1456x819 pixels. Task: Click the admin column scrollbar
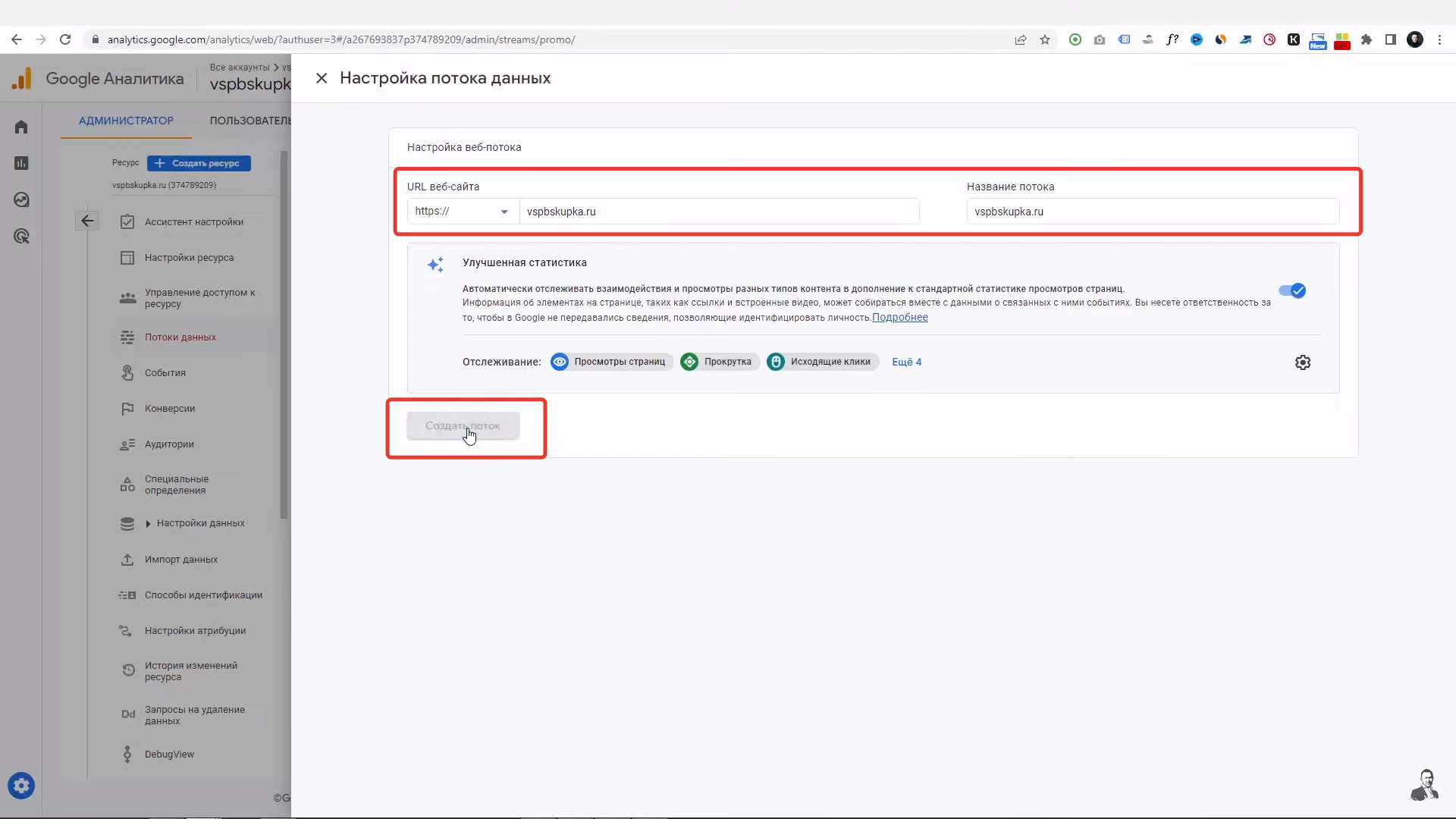click(284, 334)
